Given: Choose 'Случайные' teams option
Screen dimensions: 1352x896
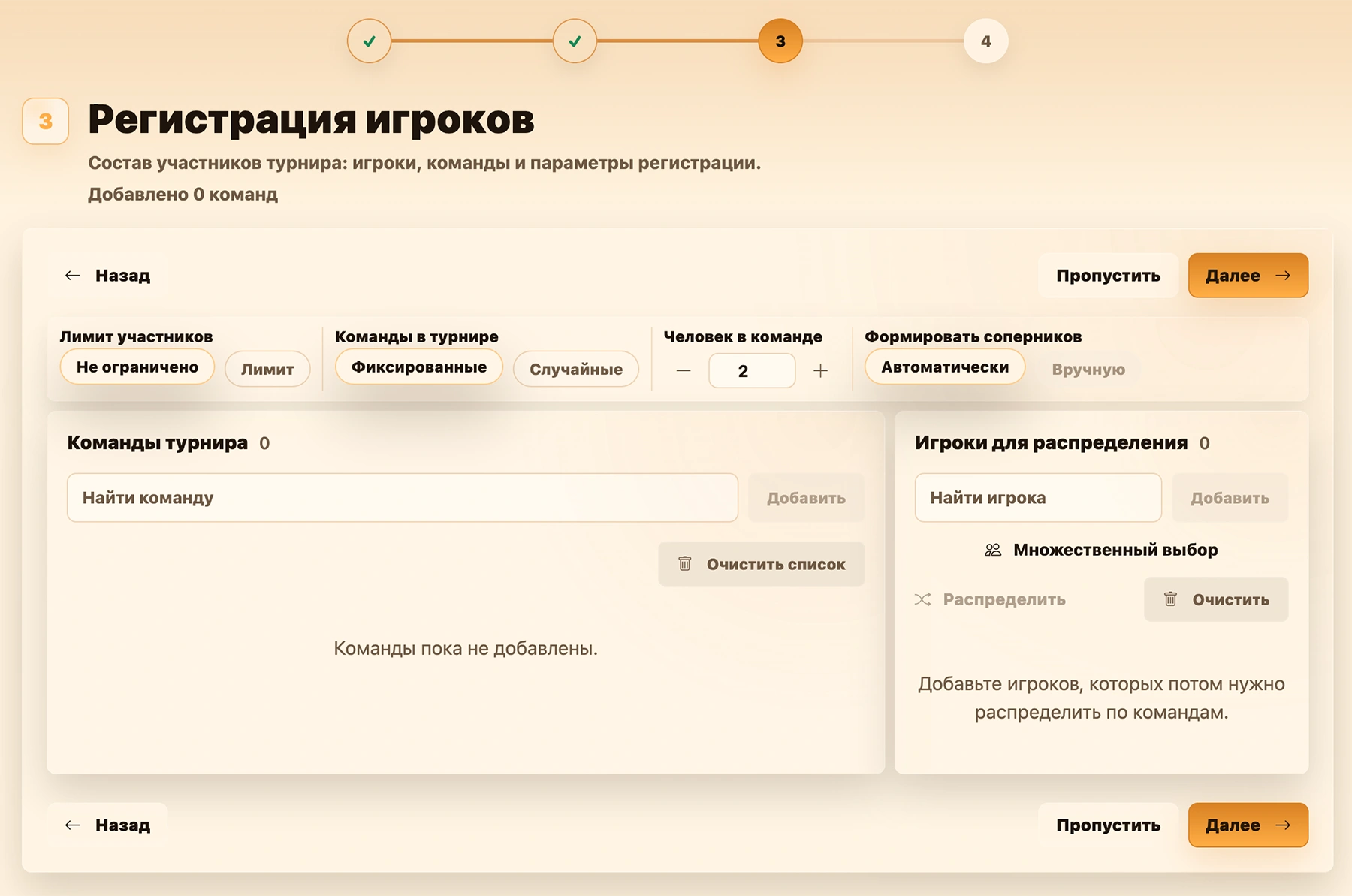Looking at the screenshot, I should tap(576, 369).
